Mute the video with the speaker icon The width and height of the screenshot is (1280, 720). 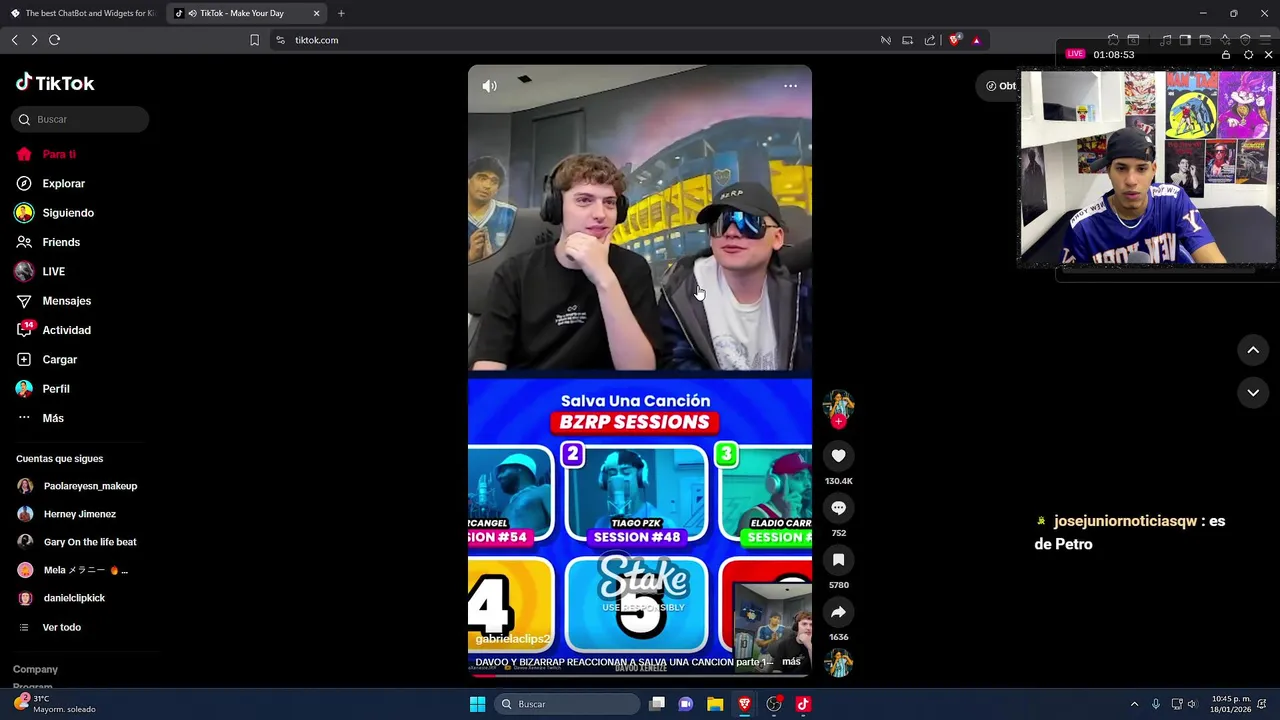pyautogui.click(x=489, y=86)
